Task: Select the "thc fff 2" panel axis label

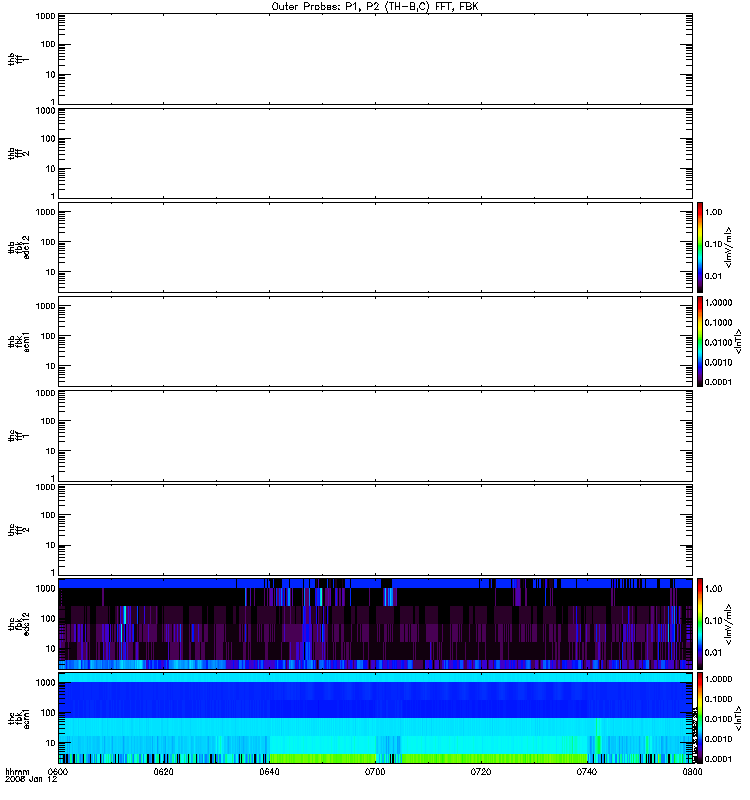Action: coord(18,530)
